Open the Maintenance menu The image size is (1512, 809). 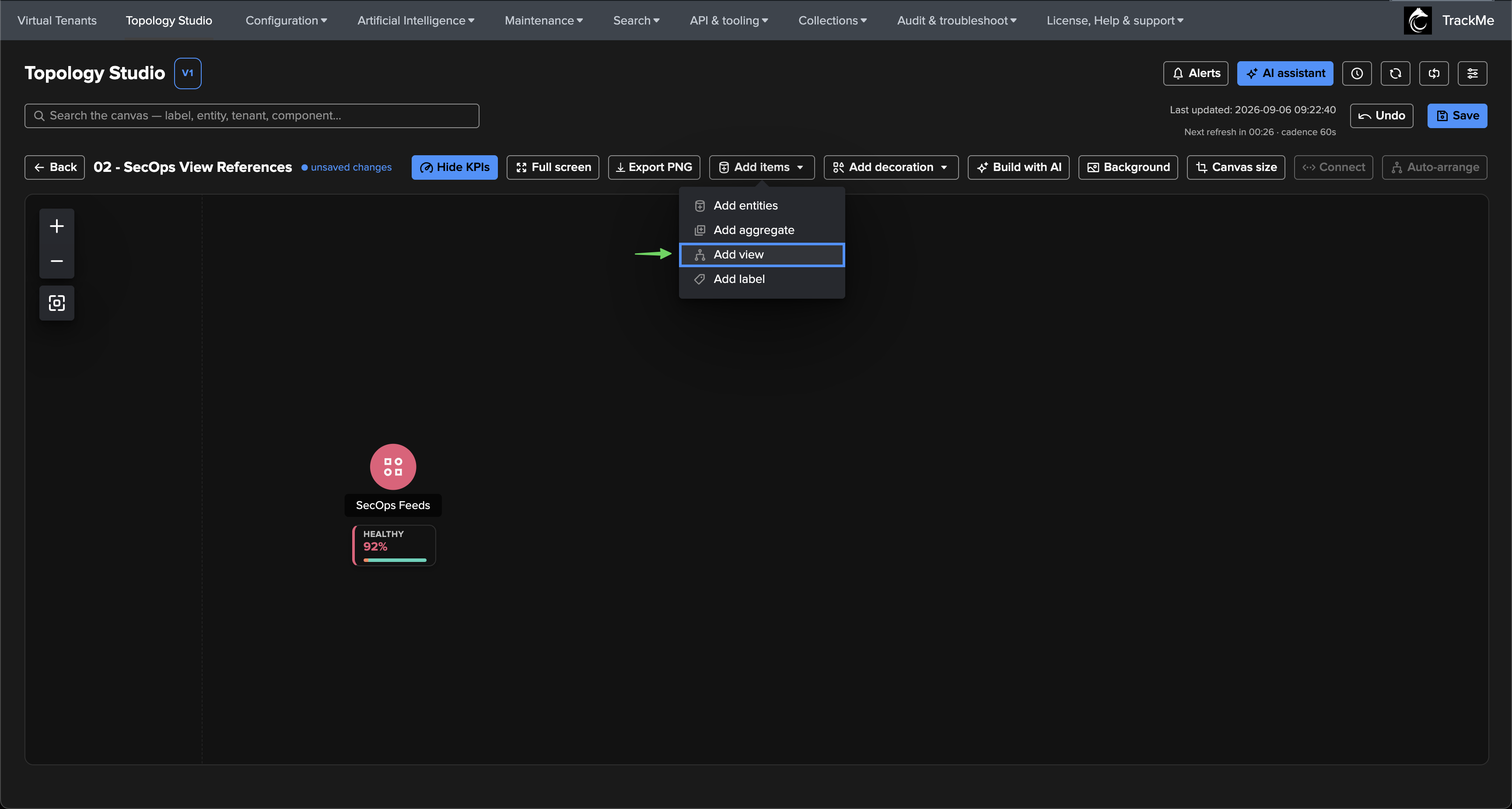pyautogui.click(x=543, y=21)
